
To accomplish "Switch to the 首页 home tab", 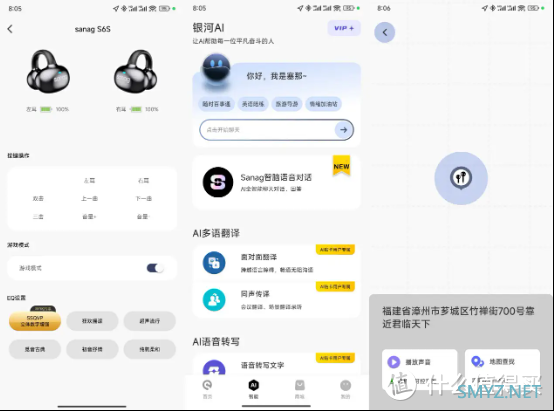I will pyautogui.click(x=207, y=389).
